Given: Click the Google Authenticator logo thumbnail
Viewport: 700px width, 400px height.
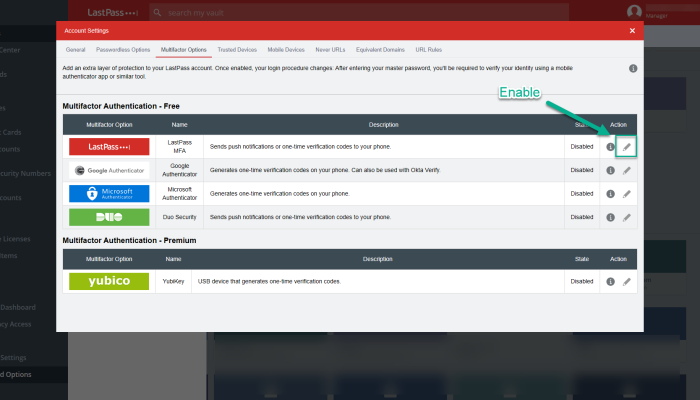Looking at the screenshot, I should [109, 170].
